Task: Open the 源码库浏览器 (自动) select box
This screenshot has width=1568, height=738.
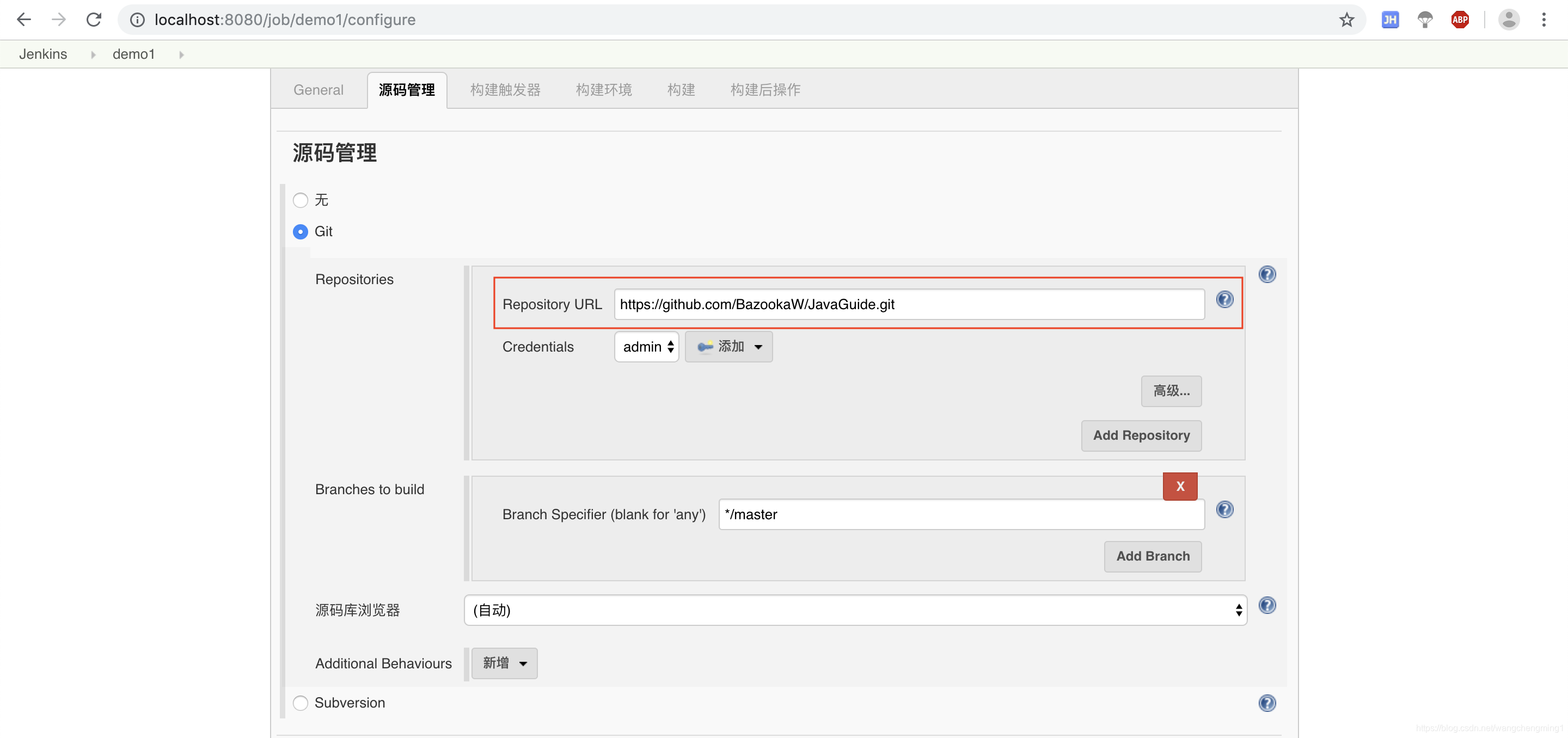Action: pyautogui.click(x=855, y=610)
